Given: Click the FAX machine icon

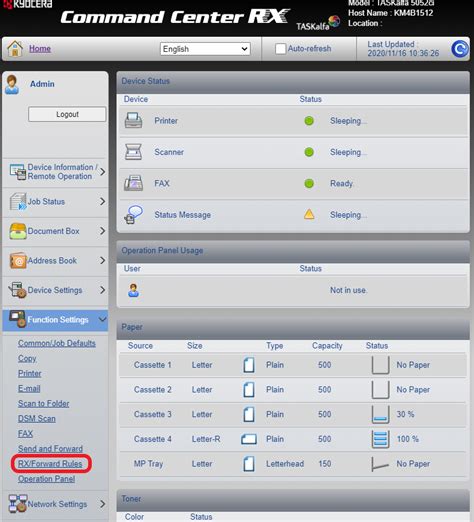Looking at the screenshot, I should point(133,183).
